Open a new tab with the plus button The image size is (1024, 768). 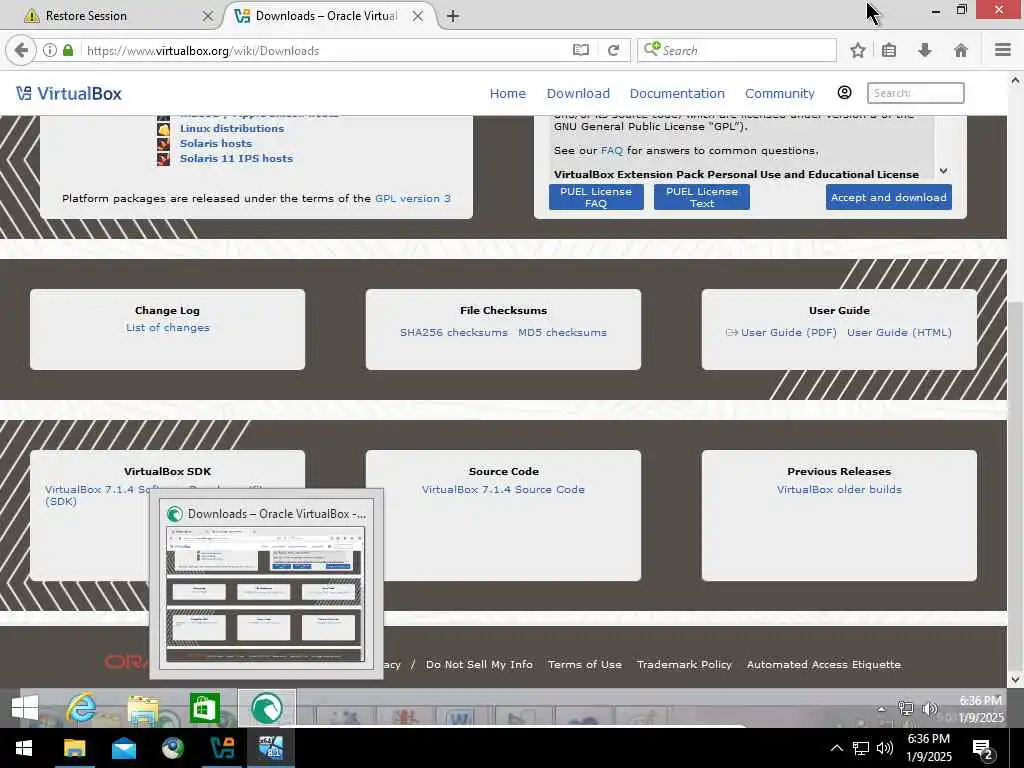(453, 16)
